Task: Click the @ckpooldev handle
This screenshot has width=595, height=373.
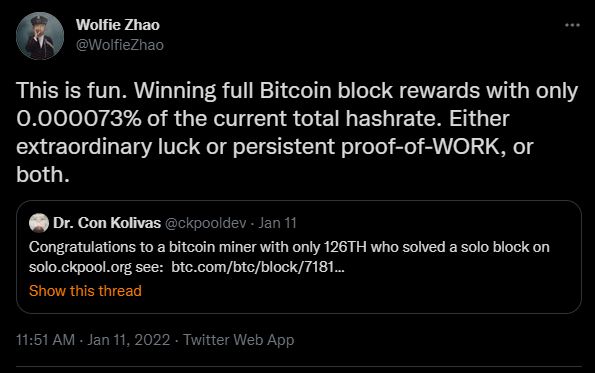Action: (205, 223)
